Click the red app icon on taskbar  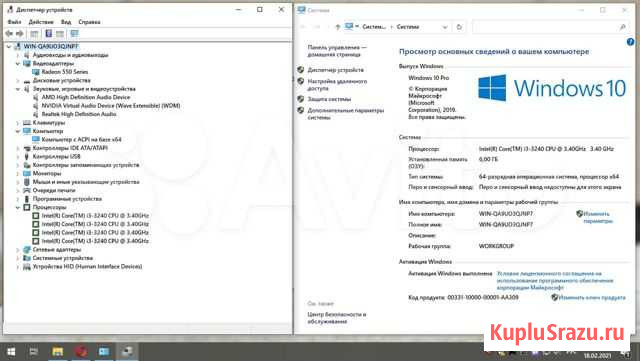click(x=81, y=352)
